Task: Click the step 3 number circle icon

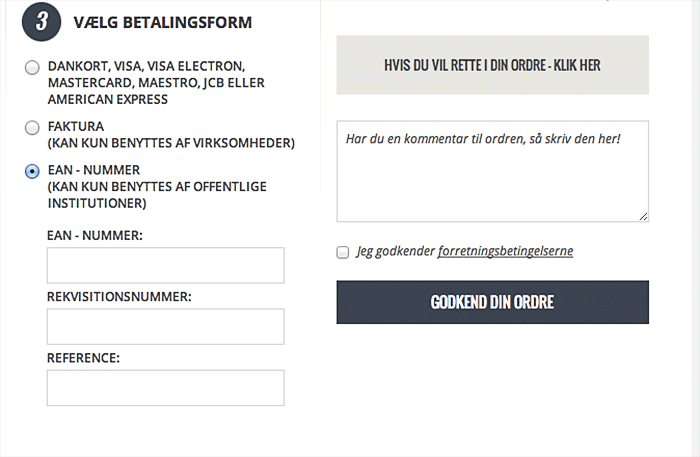Action: [41, 22]
